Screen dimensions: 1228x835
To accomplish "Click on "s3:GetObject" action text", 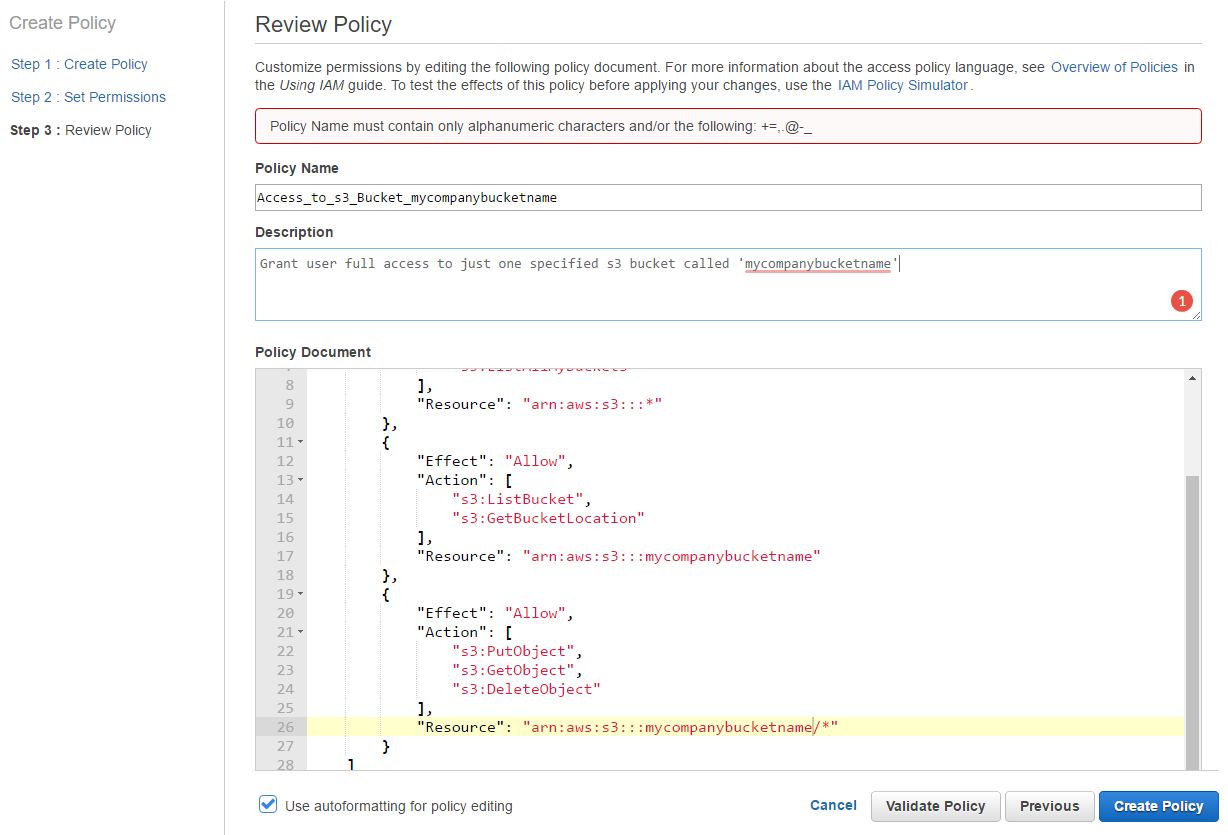I will (516, 670).
